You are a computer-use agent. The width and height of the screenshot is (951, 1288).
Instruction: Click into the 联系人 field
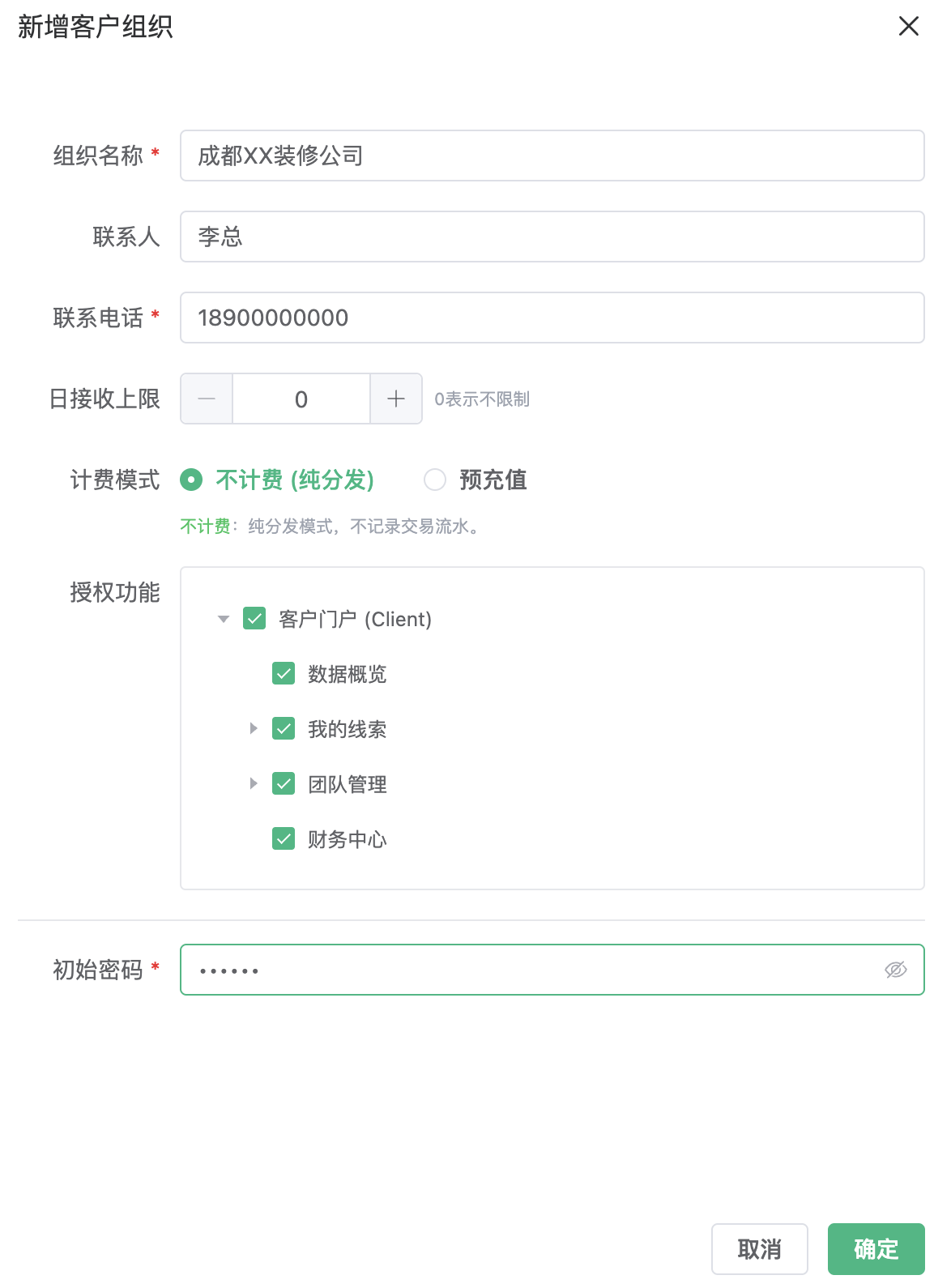click(552, 237)
